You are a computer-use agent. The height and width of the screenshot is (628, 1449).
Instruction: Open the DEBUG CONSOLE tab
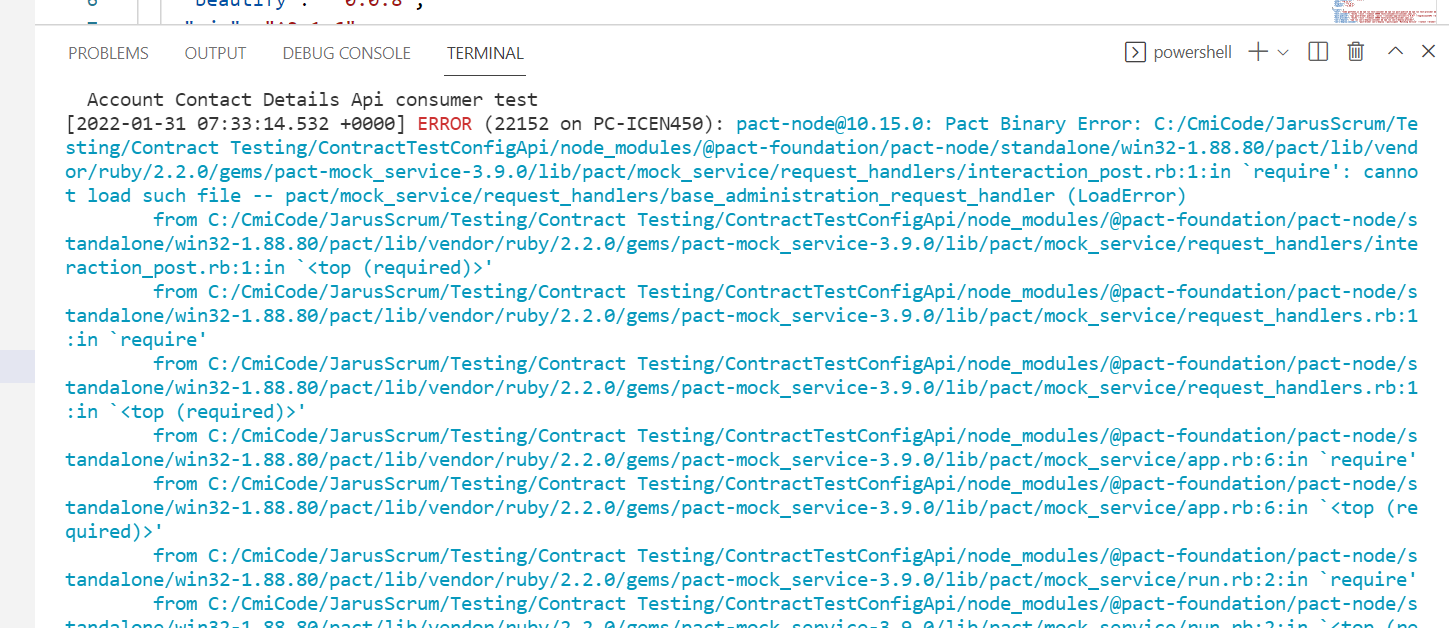tap(346, 53)
